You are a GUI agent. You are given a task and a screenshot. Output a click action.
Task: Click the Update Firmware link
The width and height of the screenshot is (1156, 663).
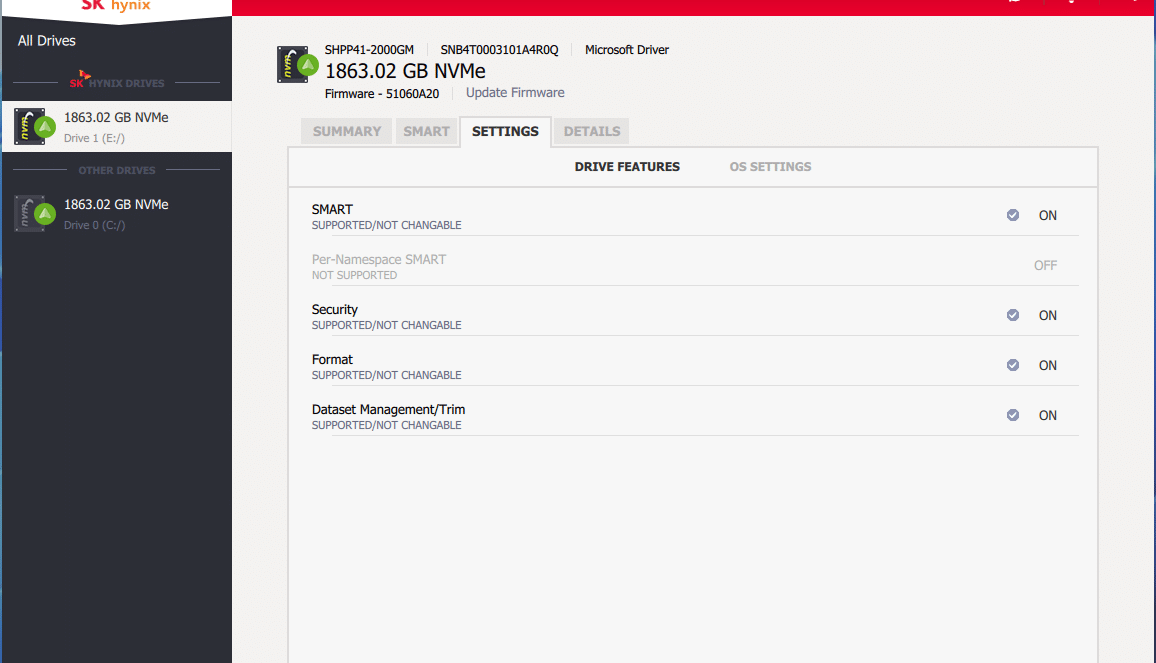[515, 93]
